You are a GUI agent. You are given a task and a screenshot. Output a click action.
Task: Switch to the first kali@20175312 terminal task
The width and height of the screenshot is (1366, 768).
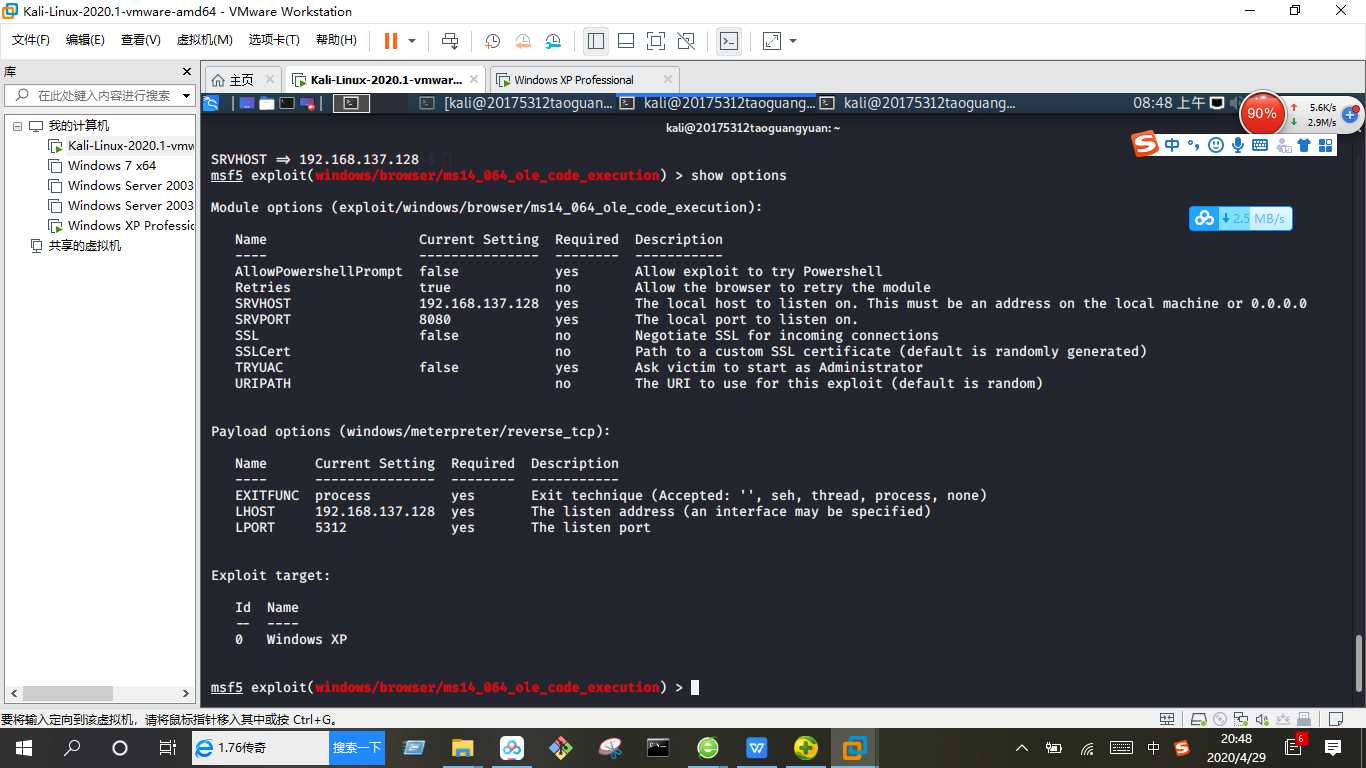pos(516,103)
